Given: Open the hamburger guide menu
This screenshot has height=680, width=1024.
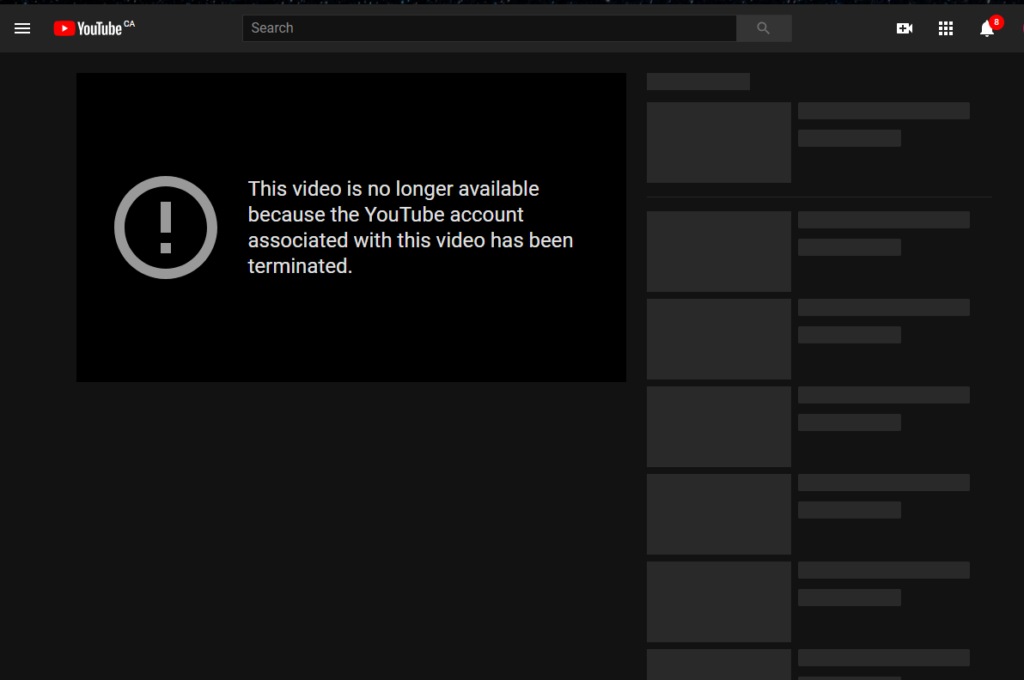Looking at the screenshot, I should click(x=22, y=28).
